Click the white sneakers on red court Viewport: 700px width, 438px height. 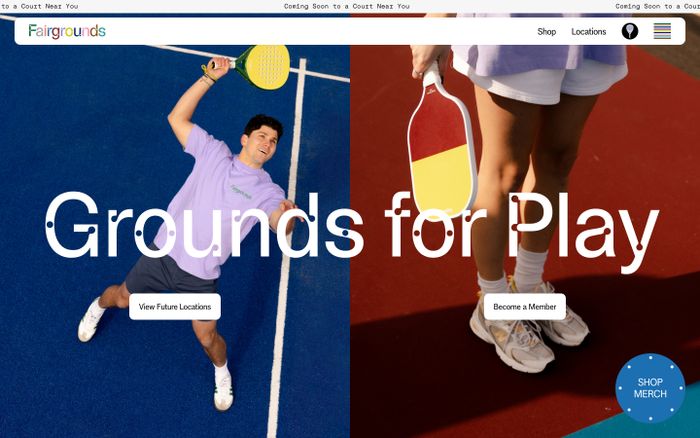point(529,328)
